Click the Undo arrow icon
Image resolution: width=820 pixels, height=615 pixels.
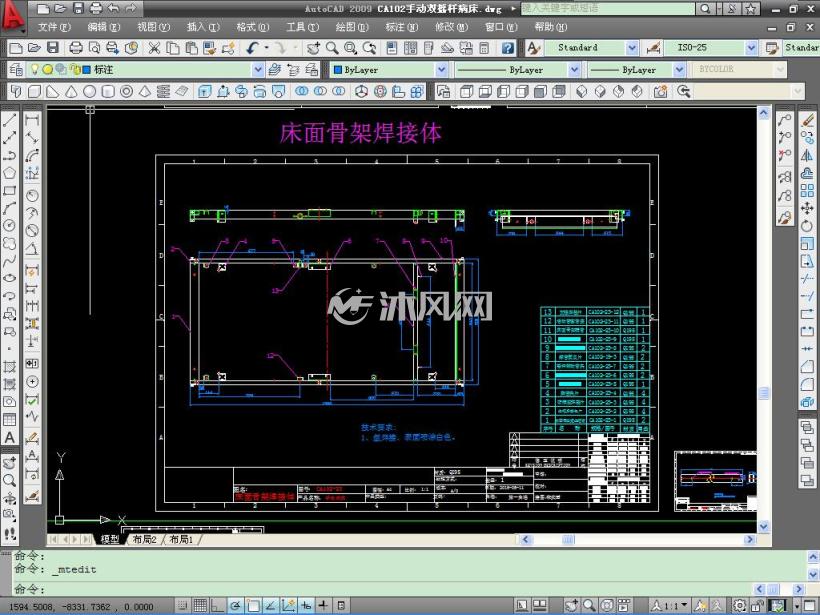pos(252,48)
